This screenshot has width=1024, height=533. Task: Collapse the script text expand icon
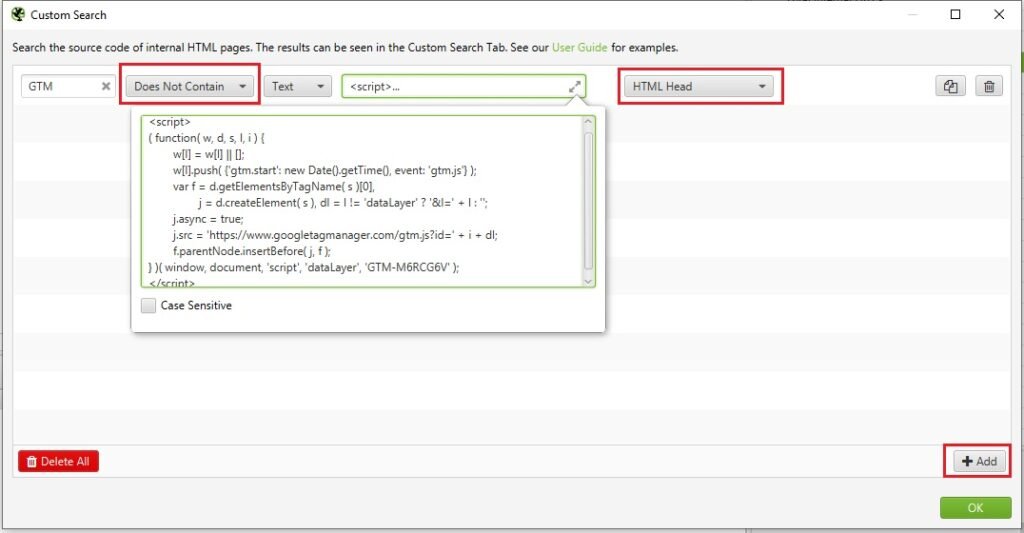tap(574, 87)
